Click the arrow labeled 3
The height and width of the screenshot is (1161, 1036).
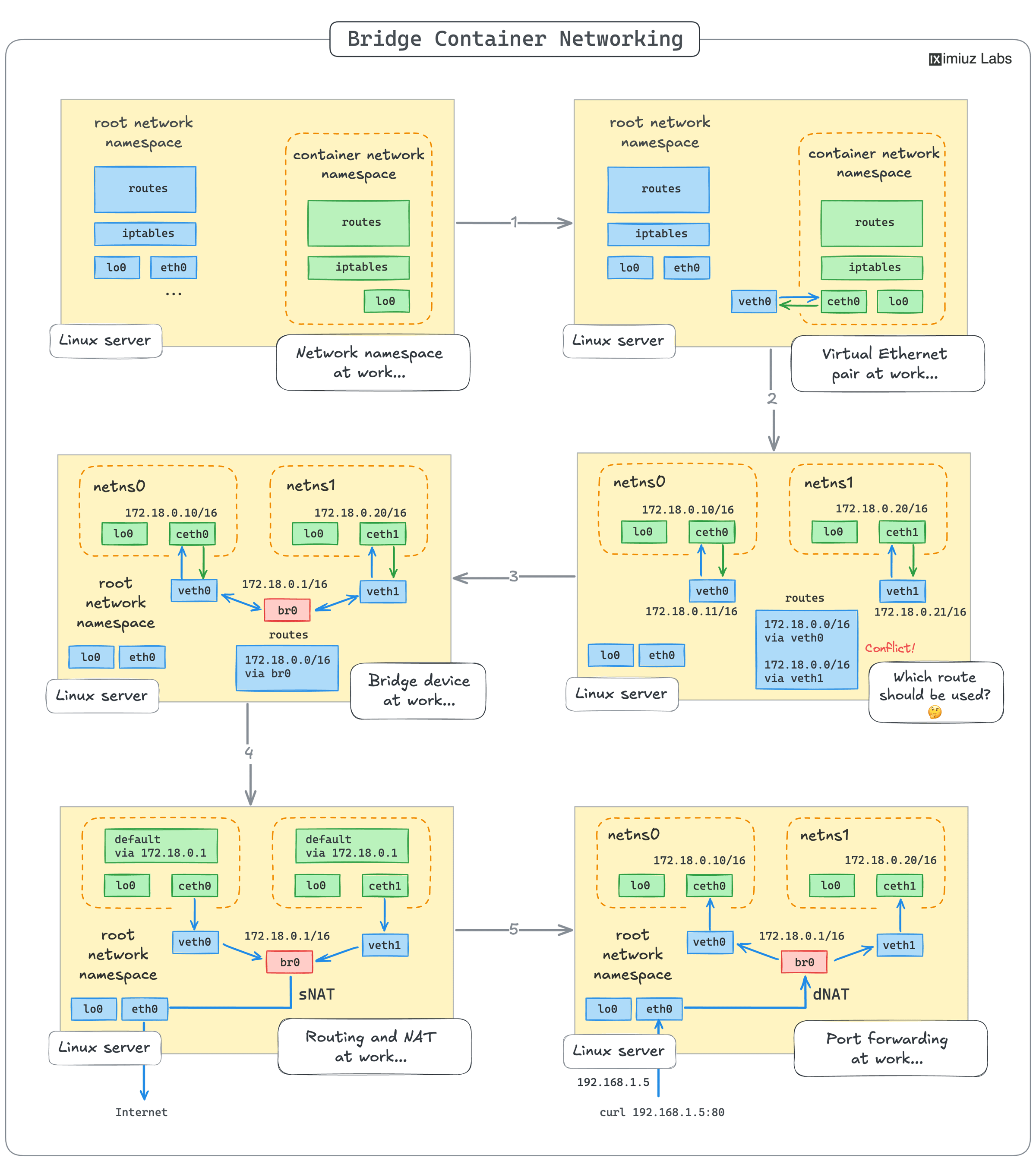(513, 577)
